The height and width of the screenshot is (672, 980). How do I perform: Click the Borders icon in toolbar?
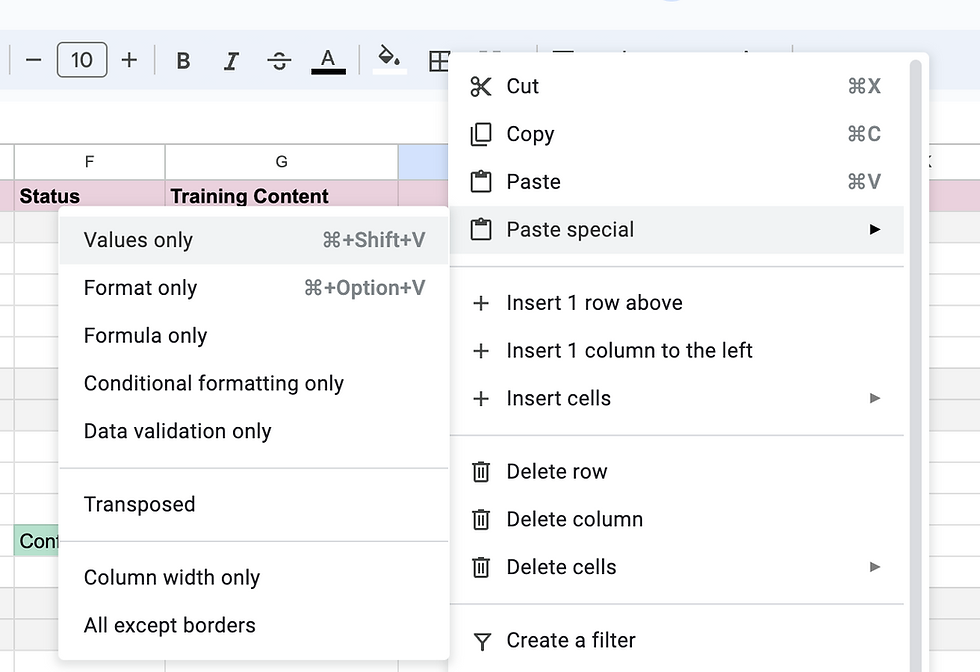(439, 61)
